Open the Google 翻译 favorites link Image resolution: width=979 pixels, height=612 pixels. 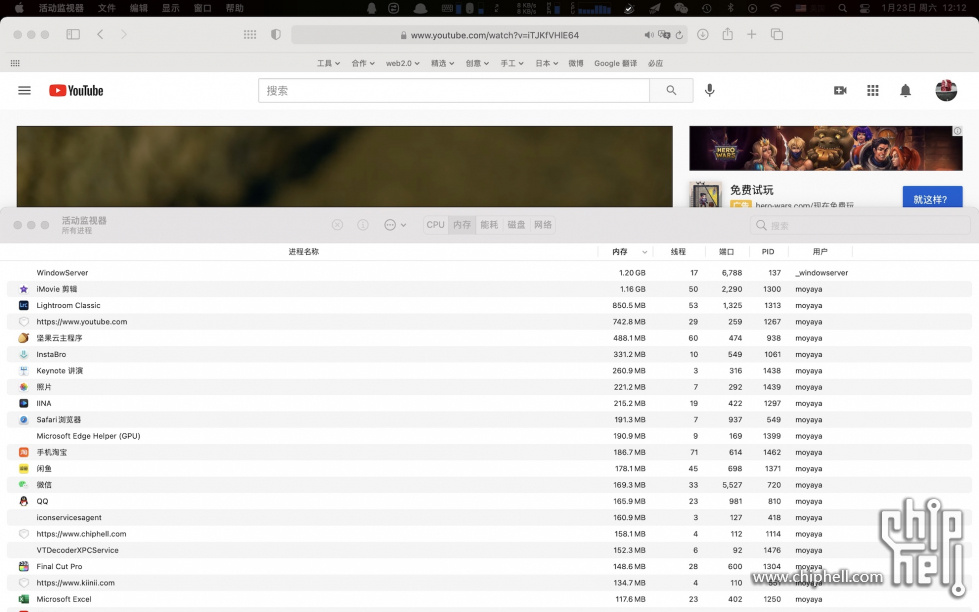tap(616, 63)
